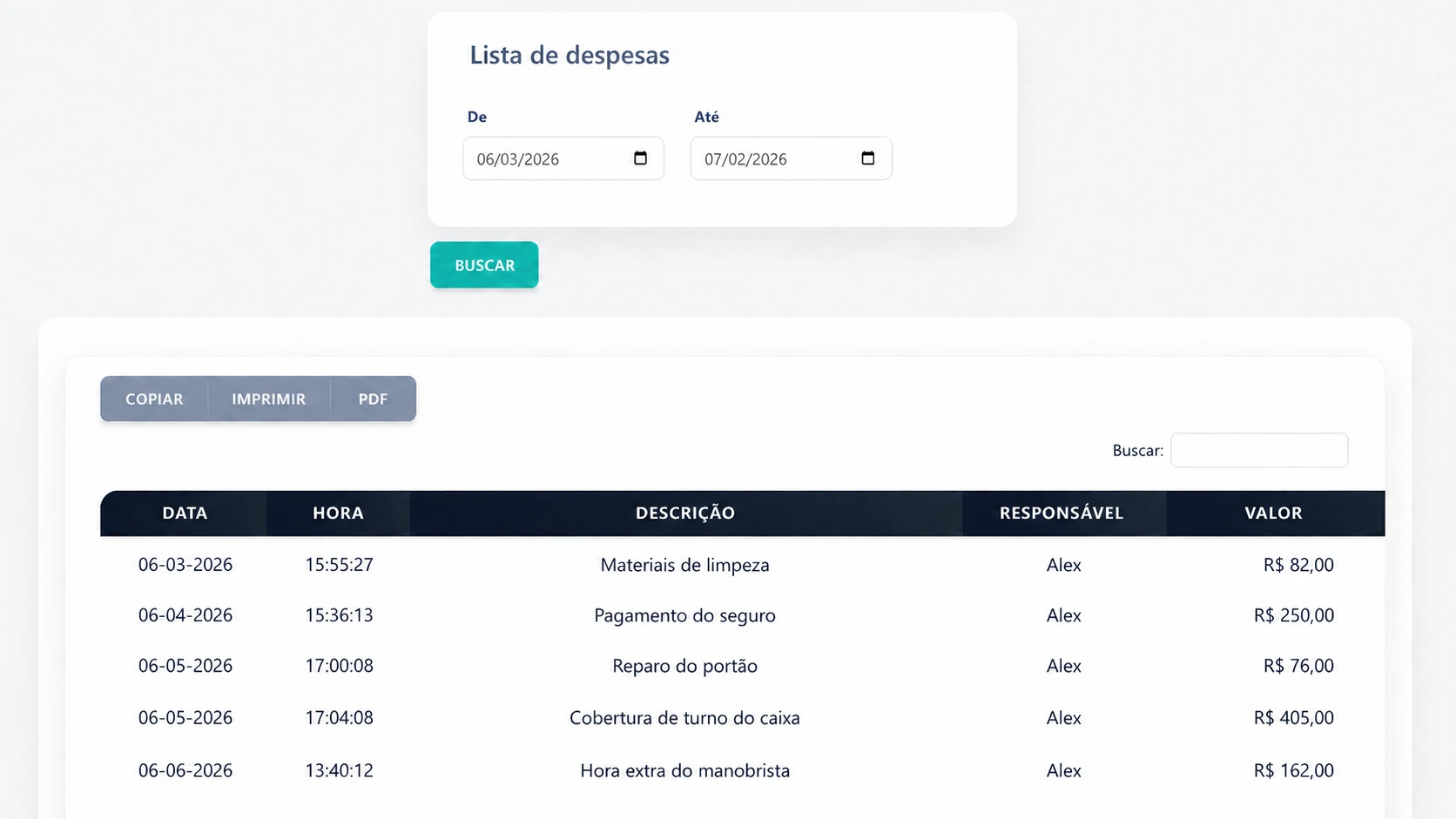Click value cell R$ 250,00

click(1294, 615)
